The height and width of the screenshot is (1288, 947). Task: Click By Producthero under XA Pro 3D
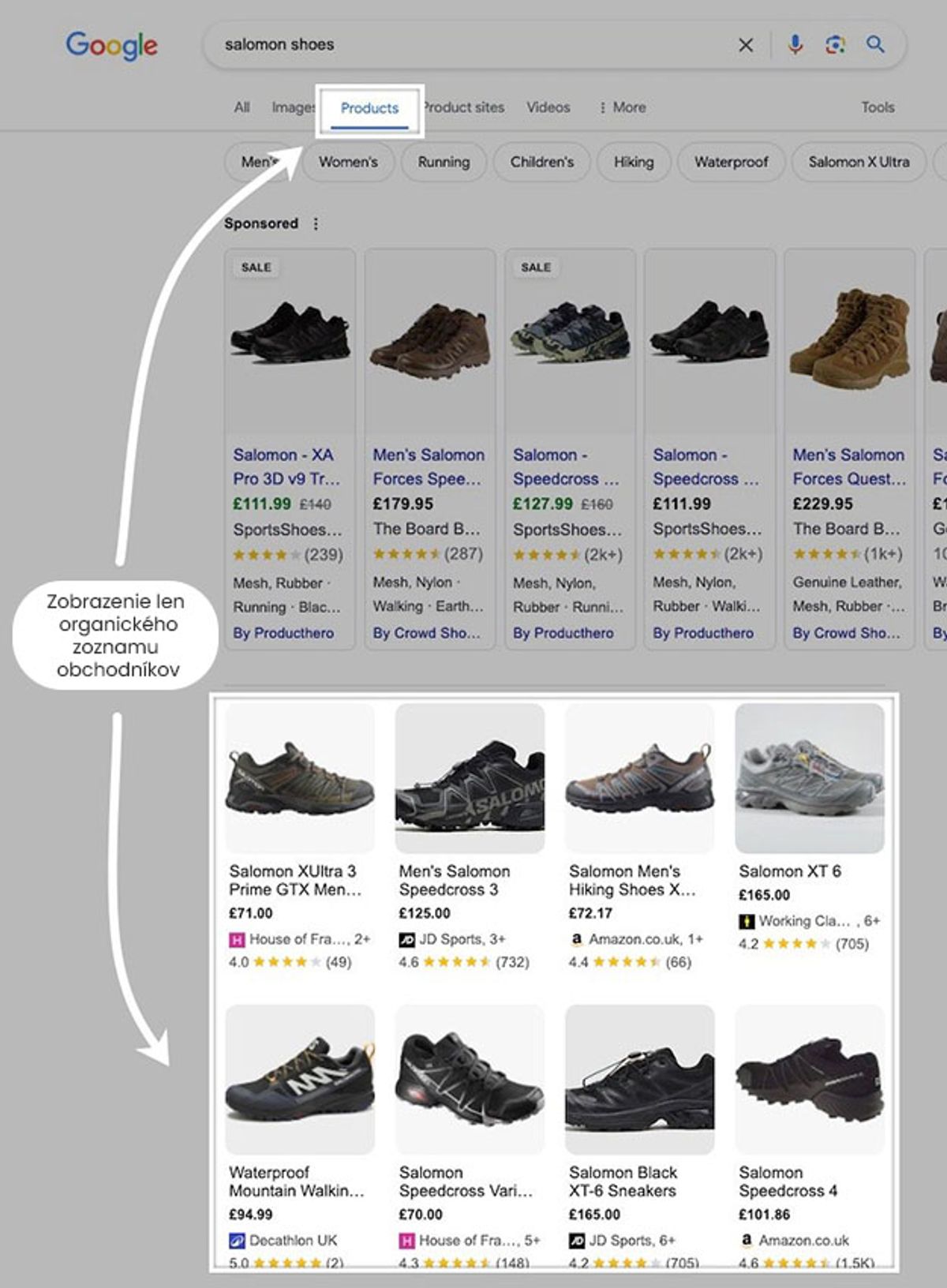pyautogui.click(x=283, y=633)
